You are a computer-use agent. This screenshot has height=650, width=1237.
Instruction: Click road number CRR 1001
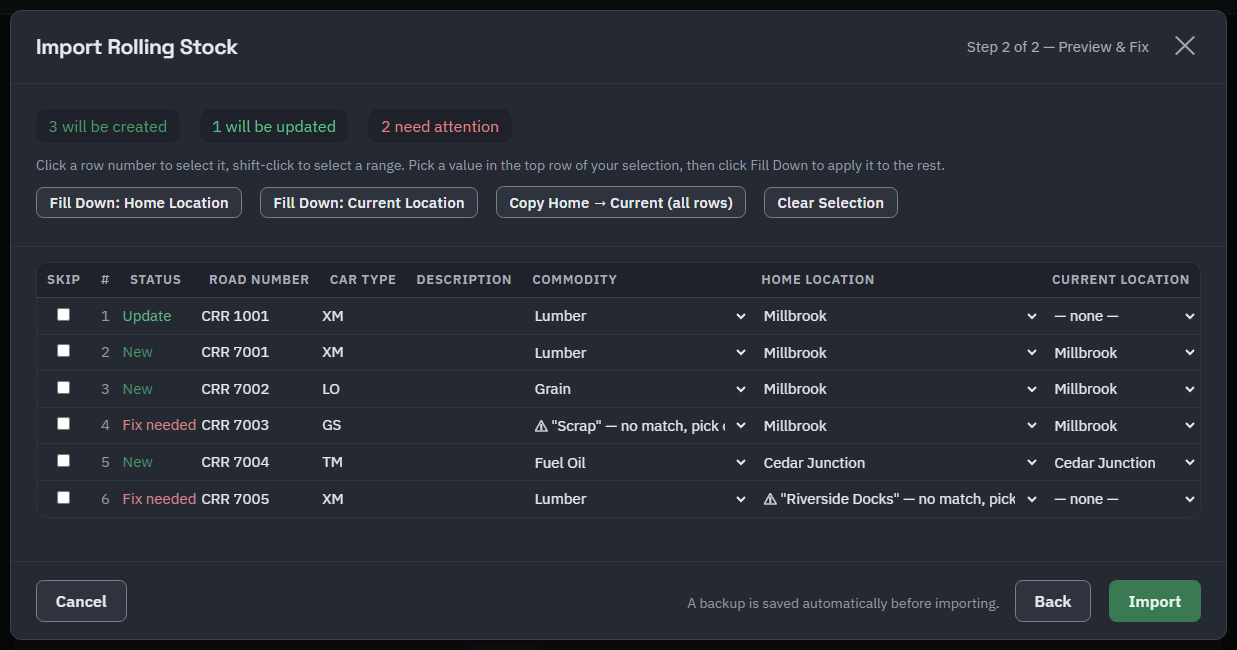(235, 316)
